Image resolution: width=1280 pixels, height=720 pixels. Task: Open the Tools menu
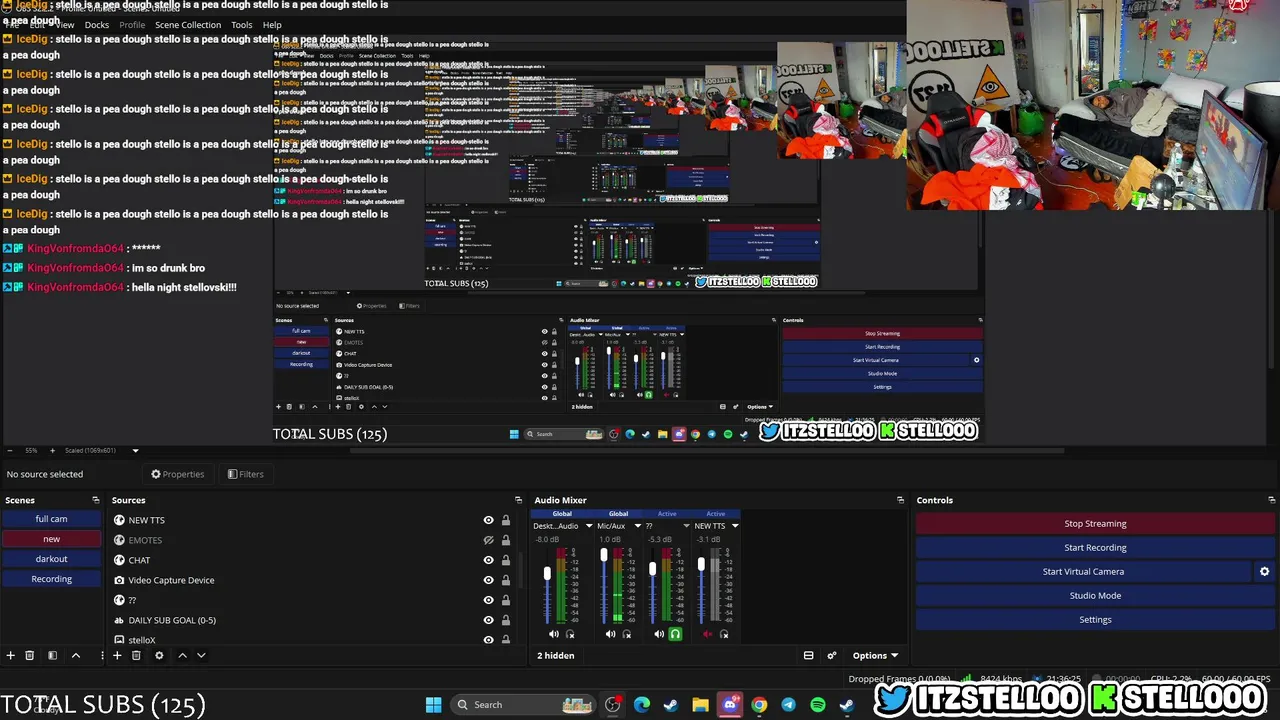coord(242,25)
